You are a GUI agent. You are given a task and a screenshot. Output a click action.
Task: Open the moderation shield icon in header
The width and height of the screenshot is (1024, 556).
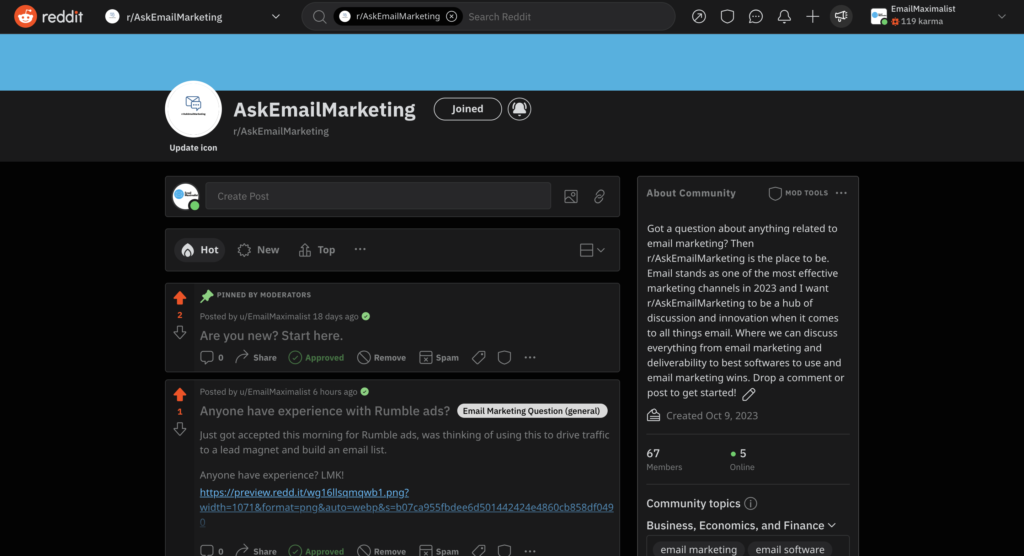click(x=727, y=17)
